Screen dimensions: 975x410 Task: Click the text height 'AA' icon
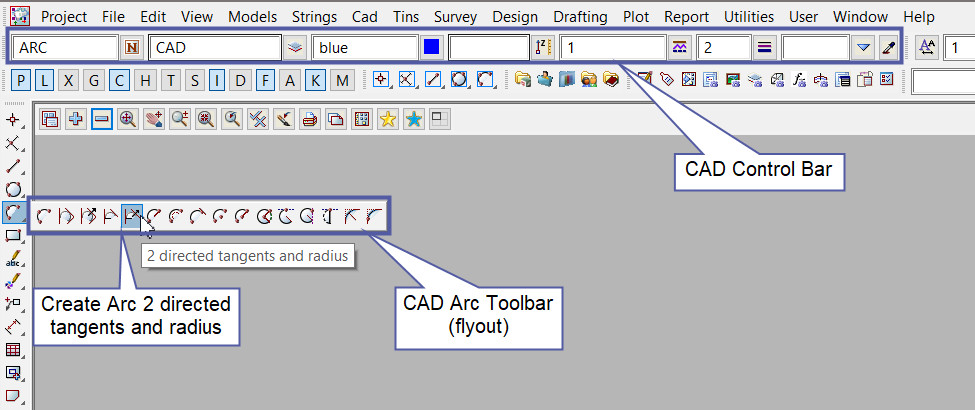[926, 47]
